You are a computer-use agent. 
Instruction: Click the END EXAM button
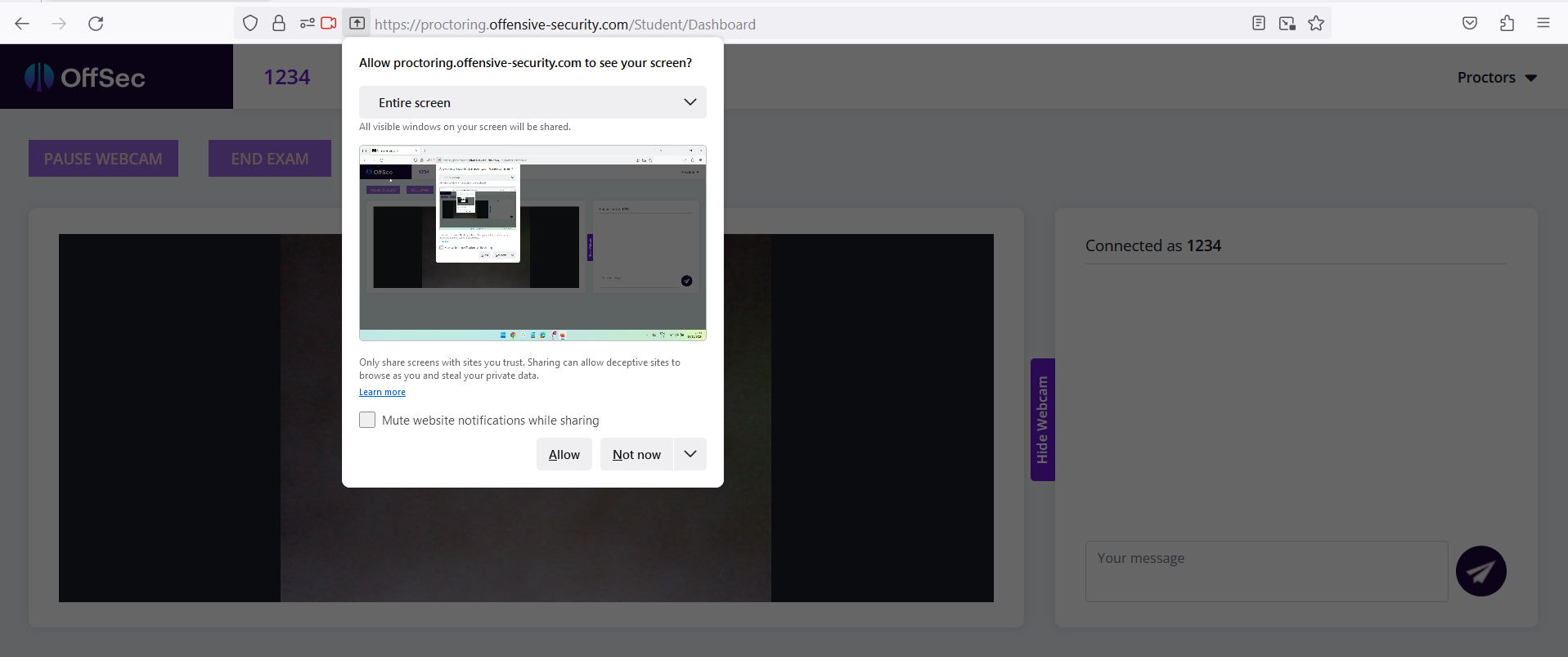click(270, 159)
